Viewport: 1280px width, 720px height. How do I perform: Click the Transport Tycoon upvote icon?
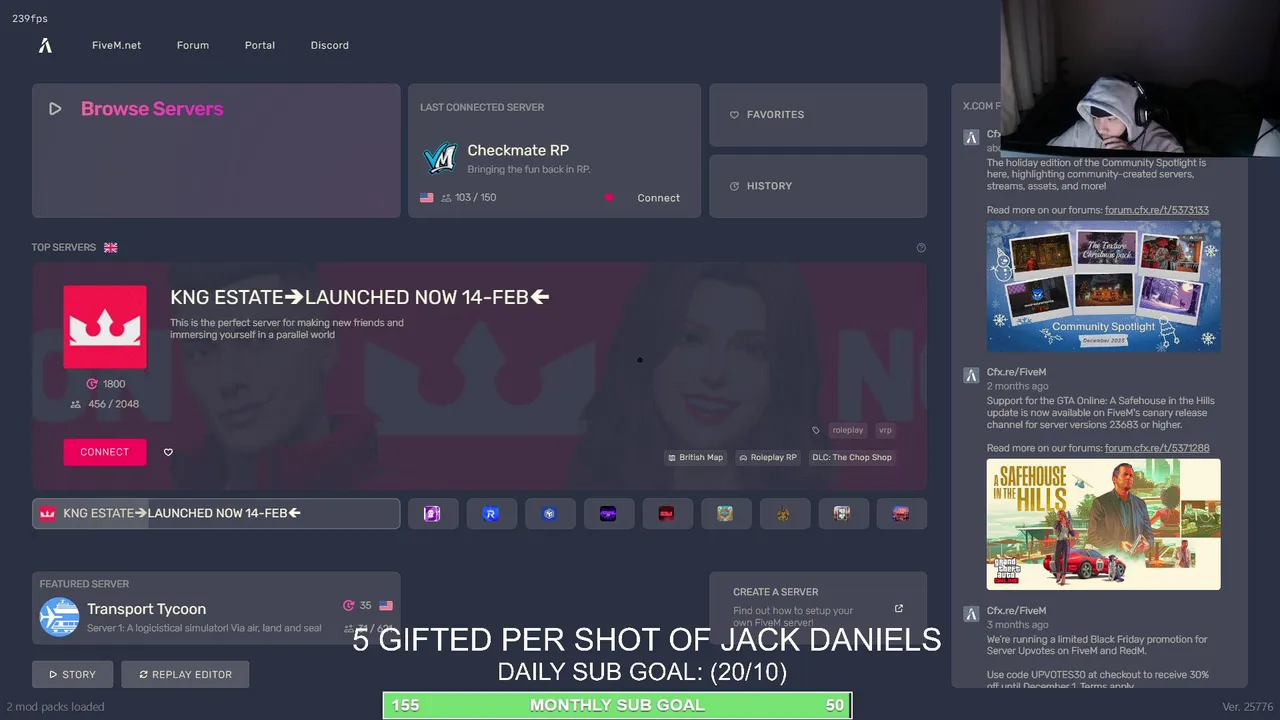click(x=348, y=605)
